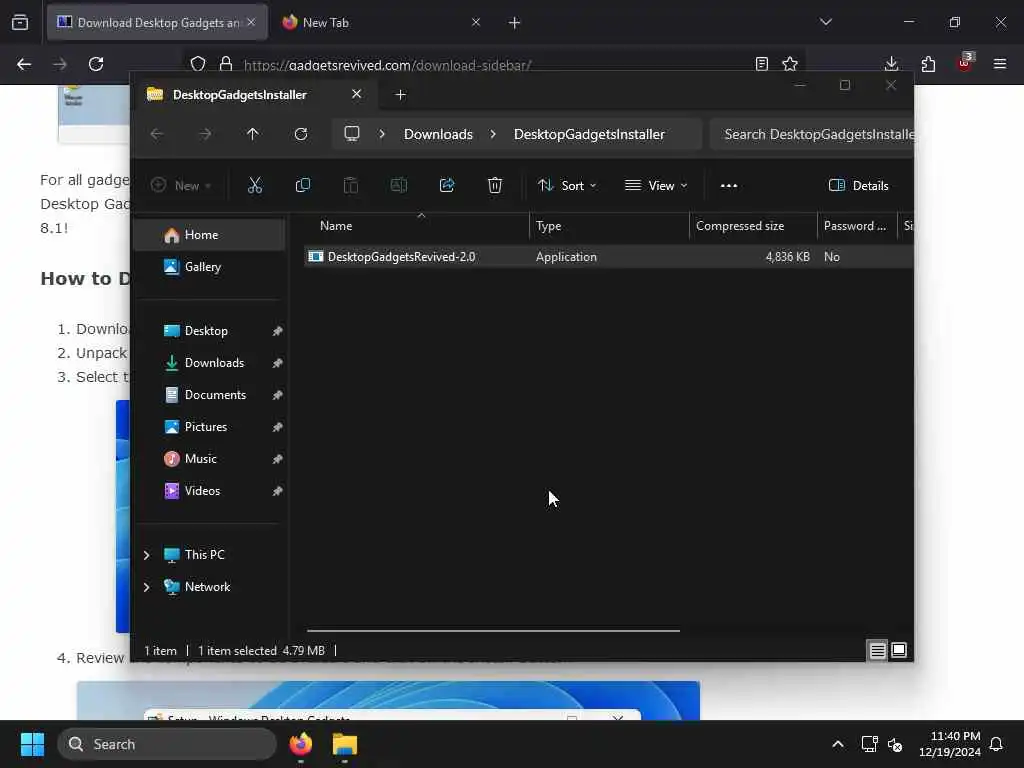Click the Delete trash icon in Explorer
Screen dimensions: 1024x768
coord(495,185)
